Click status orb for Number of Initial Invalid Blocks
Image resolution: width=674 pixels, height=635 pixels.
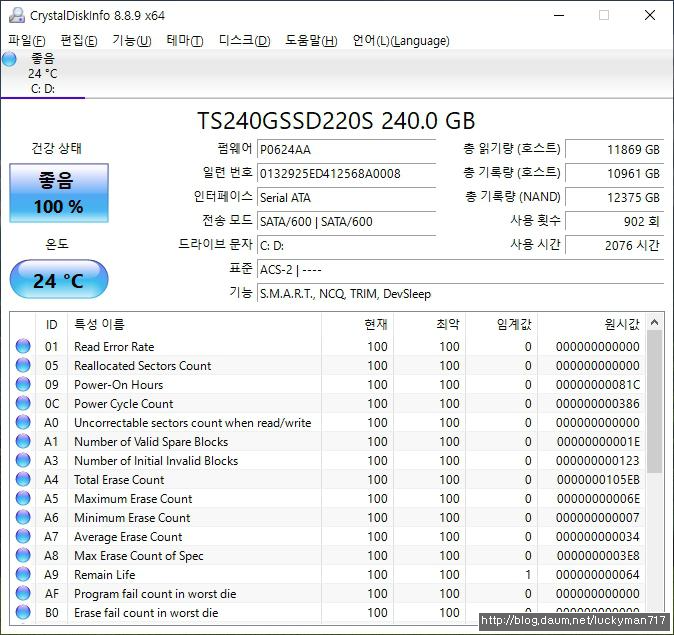click(23, 460)
